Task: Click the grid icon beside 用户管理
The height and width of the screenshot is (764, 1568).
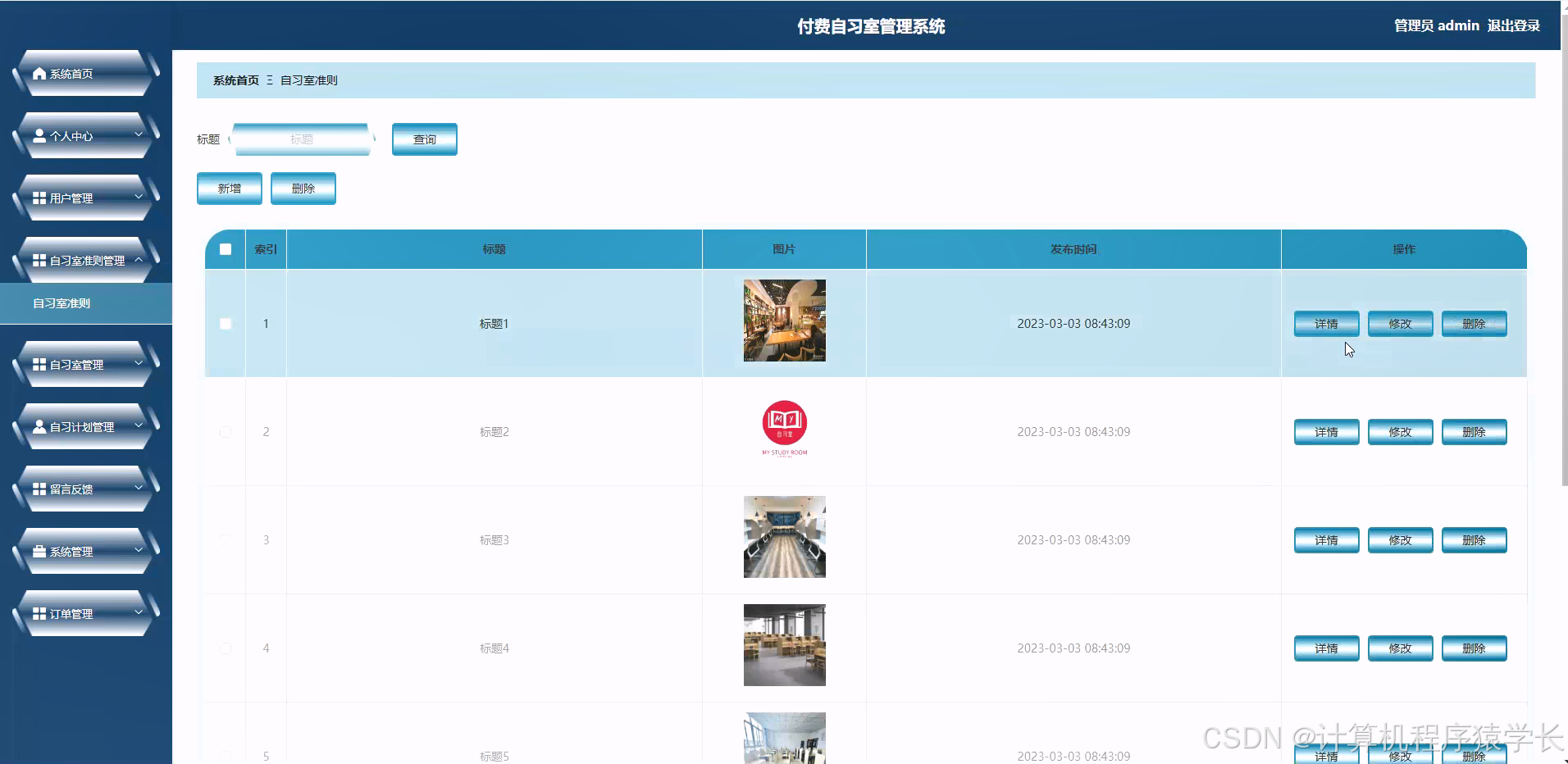Action: click(x=39, y=198)
